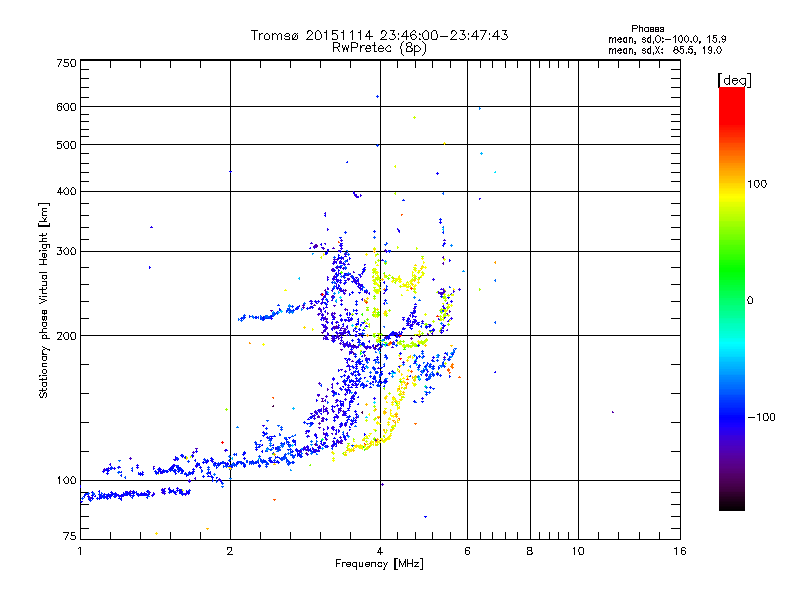800x600 pixels.
Task: Click x-axis tick label '4'
Action: [x=380, y=551]
